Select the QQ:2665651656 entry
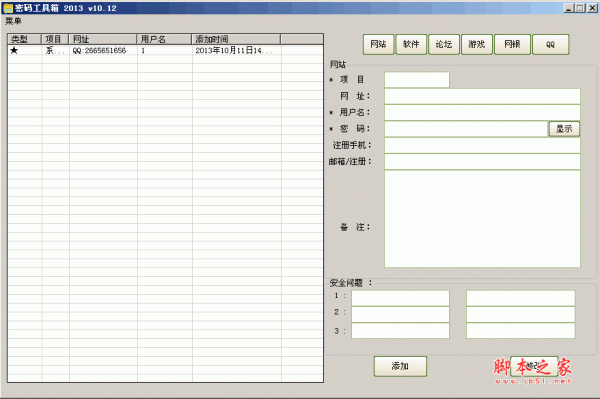This screenshot has width=600, height=399. 99,50
